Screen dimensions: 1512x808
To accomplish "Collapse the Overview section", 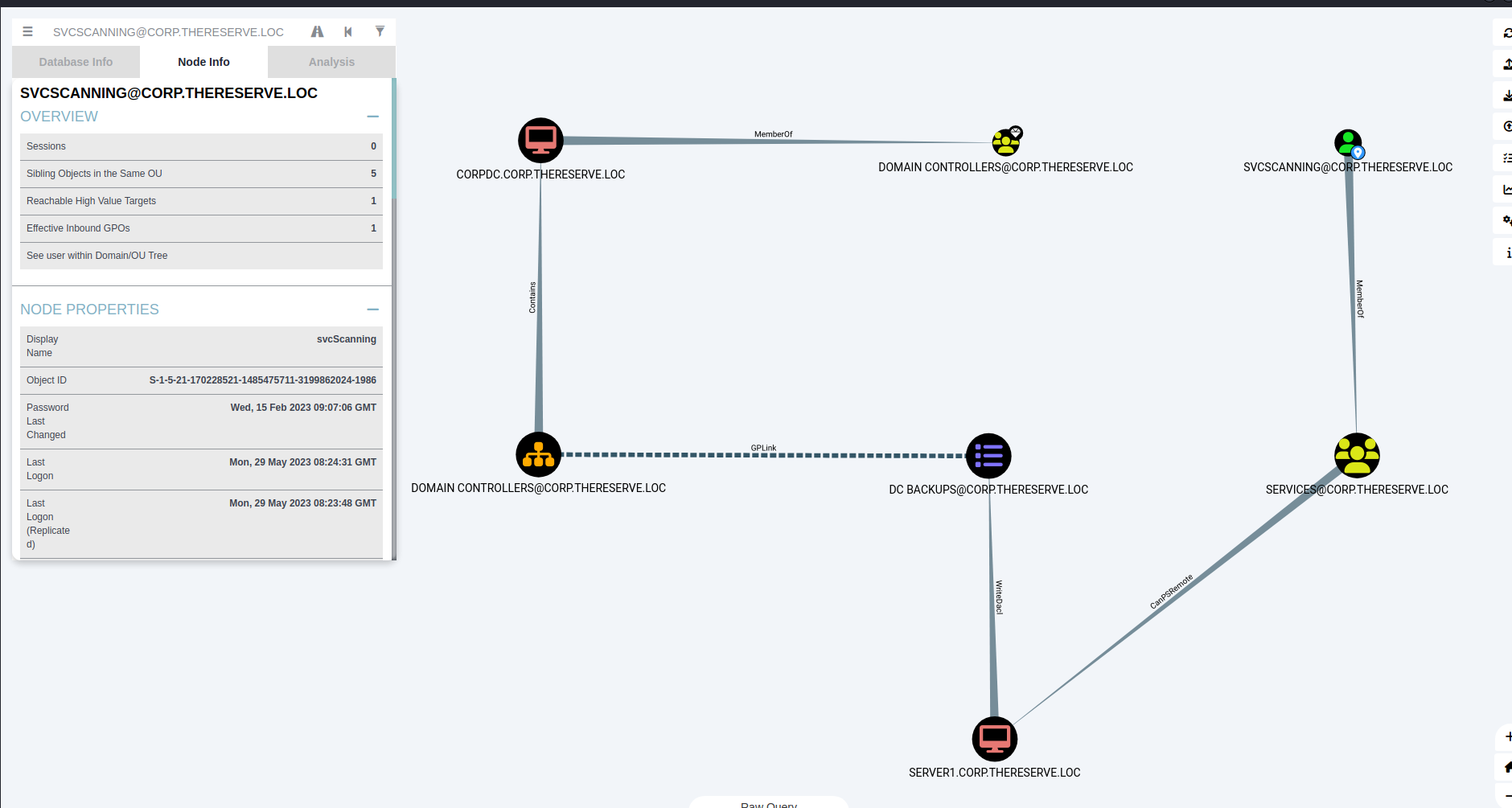I will 372,117.
